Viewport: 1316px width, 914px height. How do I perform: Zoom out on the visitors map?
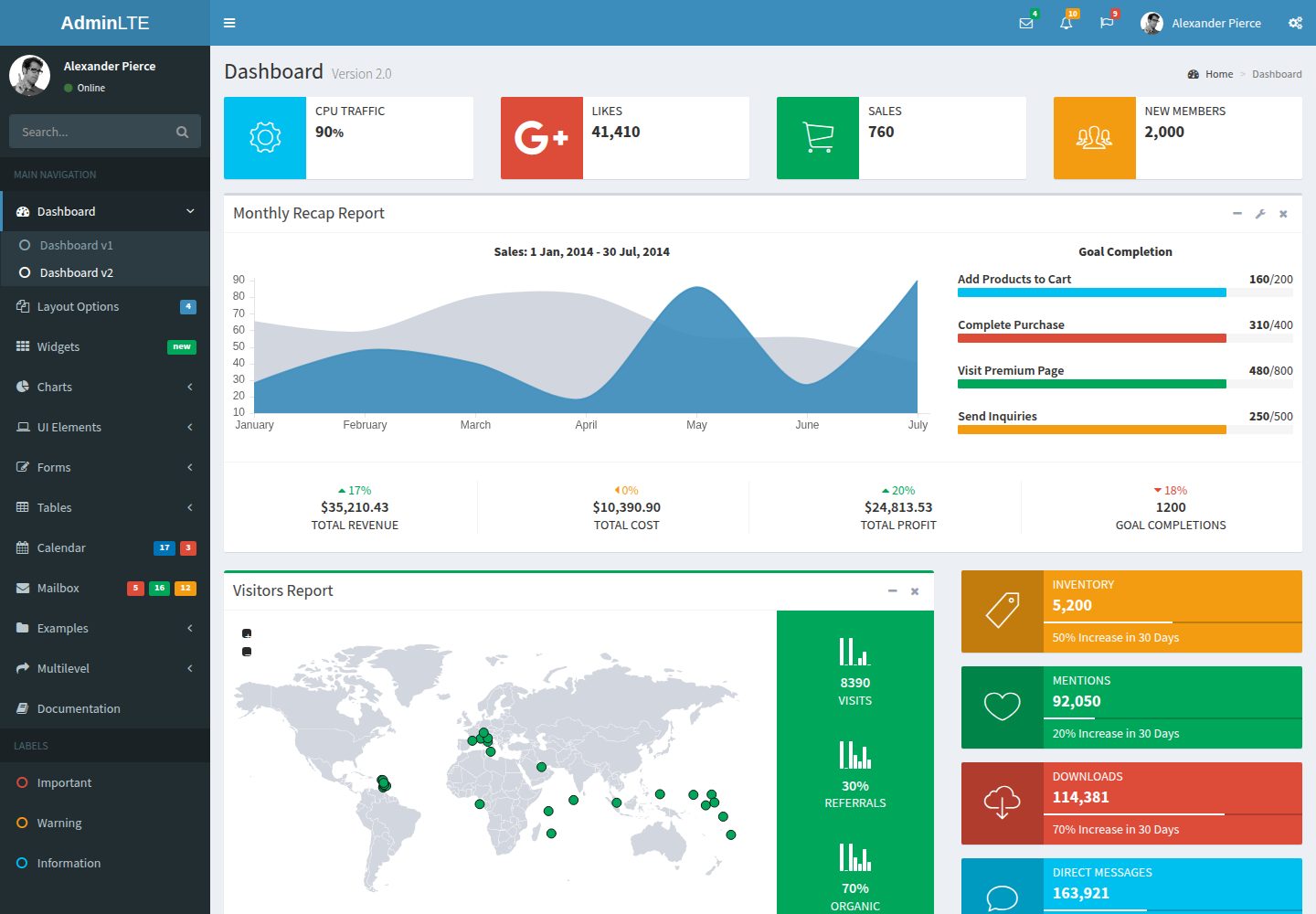[x=247, y=652]
